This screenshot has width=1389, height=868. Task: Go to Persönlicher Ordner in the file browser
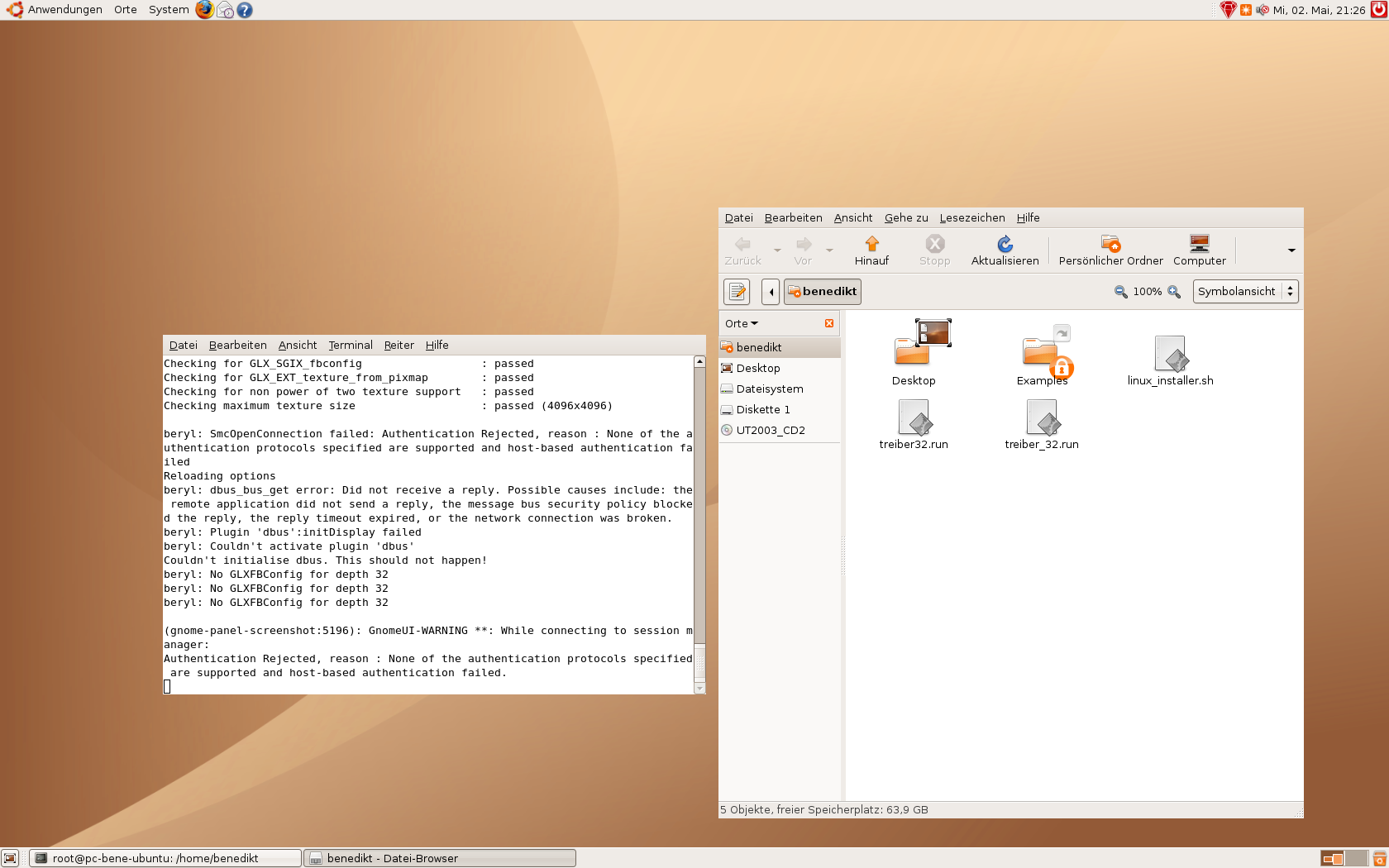click(x=1110, y=250)
